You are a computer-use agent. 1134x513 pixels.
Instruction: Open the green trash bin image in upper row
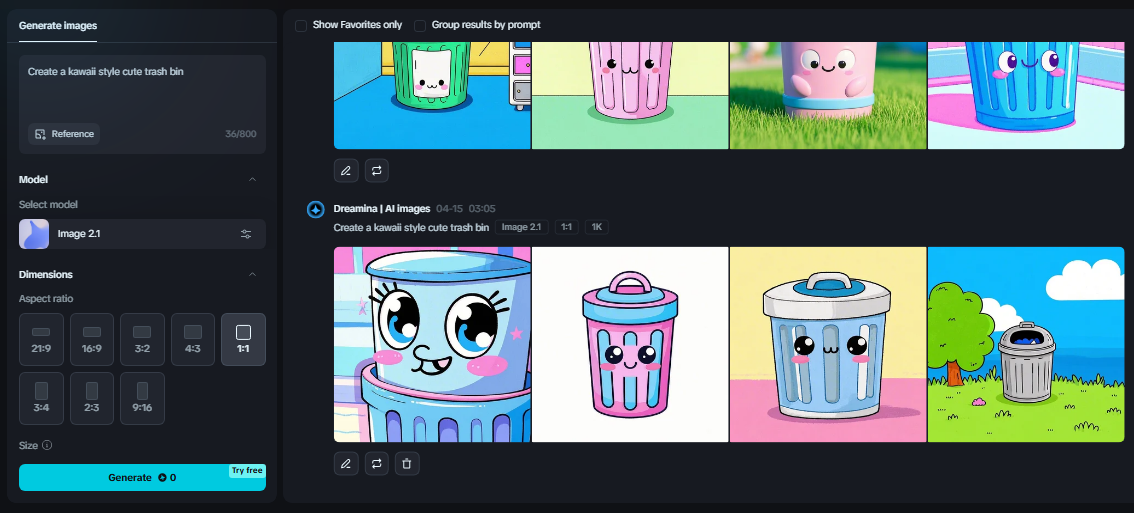[432, 96]
